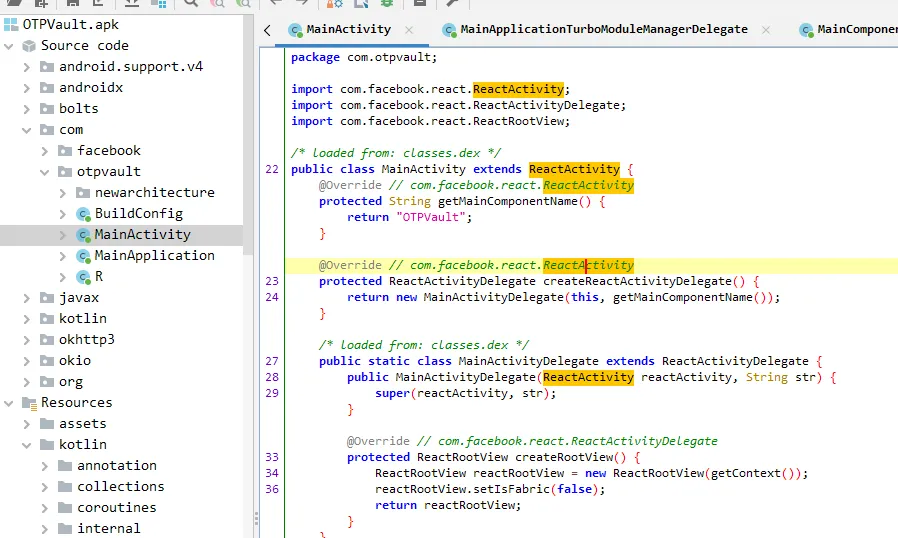This screenshot has height=538, width=898.
Task: Open the log viewer toolbar icon
Action: [x=420, y=3]
